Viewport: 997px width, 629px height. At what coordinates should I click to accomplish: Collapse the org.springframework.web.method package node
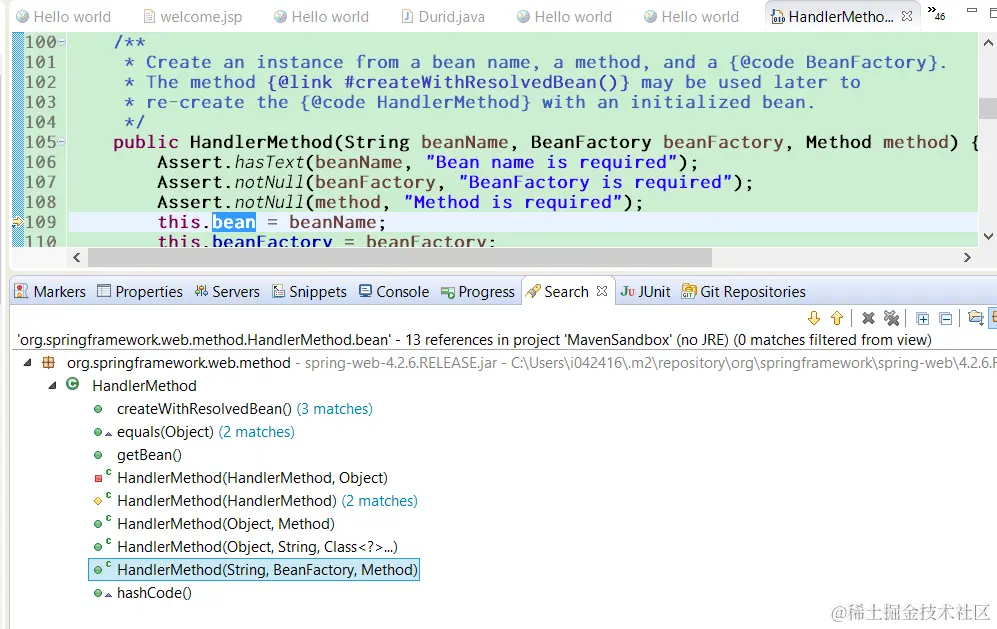pos(27,363)
